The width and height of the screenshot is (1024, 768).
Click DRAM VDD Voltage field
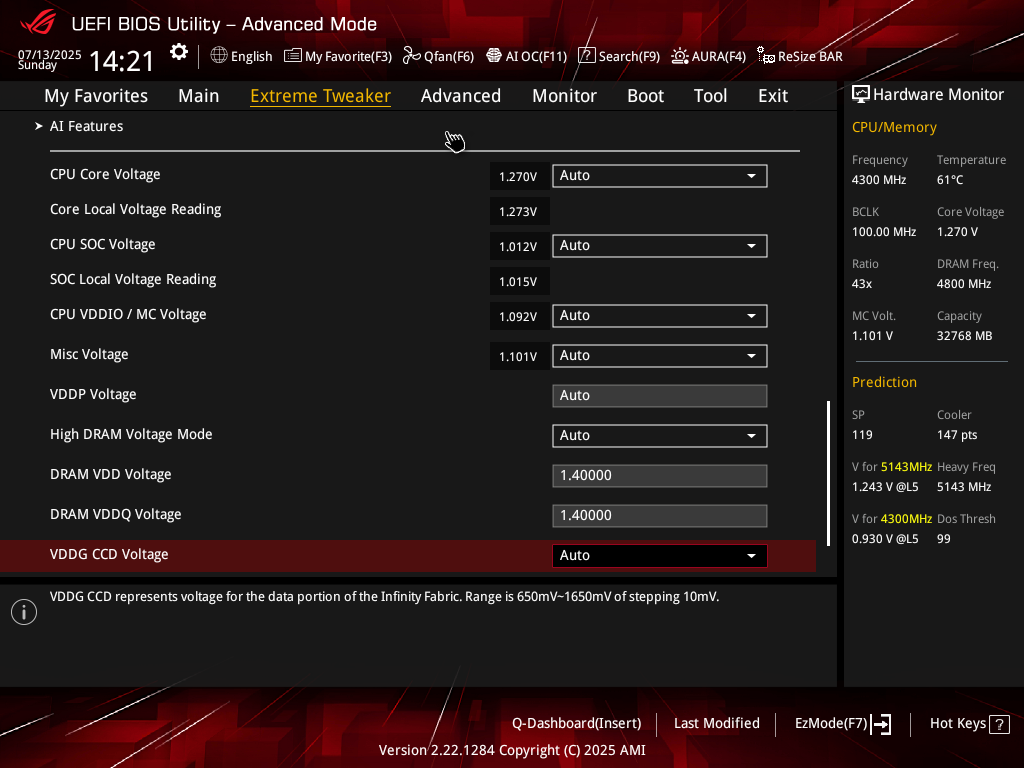pyautogui.click(x=660, y=475)
